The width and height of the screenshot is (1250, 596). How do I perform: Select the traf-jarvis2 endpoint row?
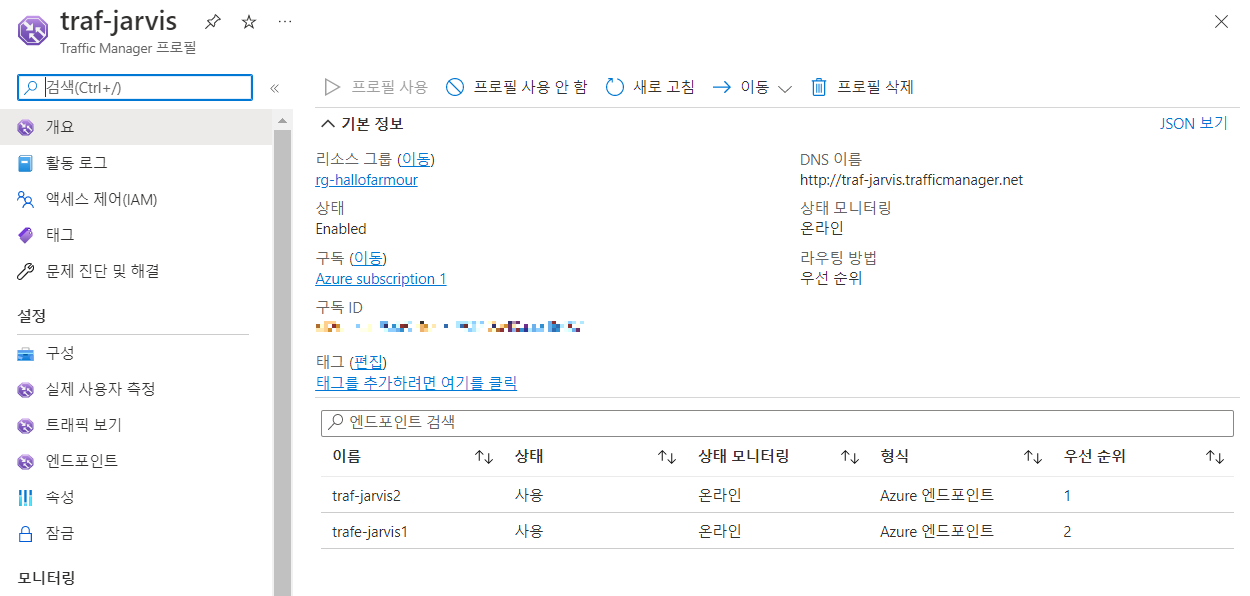(777, 495)
